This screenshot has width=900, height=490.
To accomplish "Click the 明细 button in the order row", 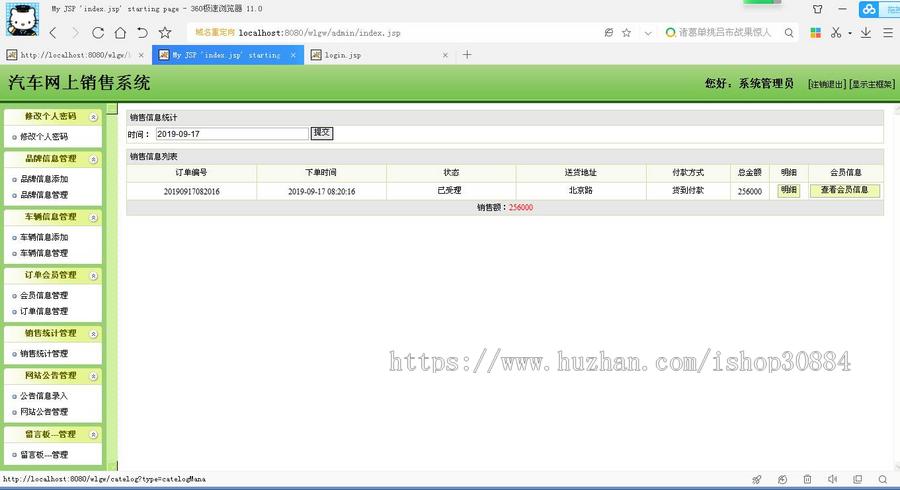I will (x=788, y=190).
